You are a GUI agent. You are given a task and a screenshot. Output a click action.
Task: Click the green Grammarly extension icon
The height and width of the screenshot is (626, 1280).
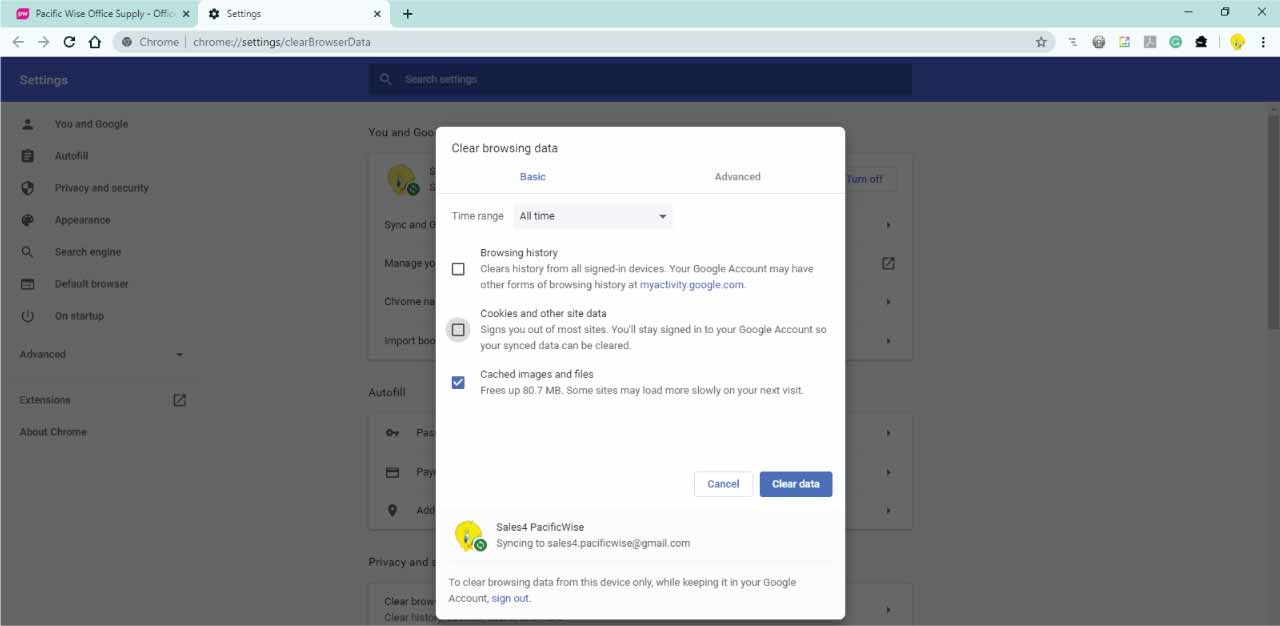pos(1176,42)
